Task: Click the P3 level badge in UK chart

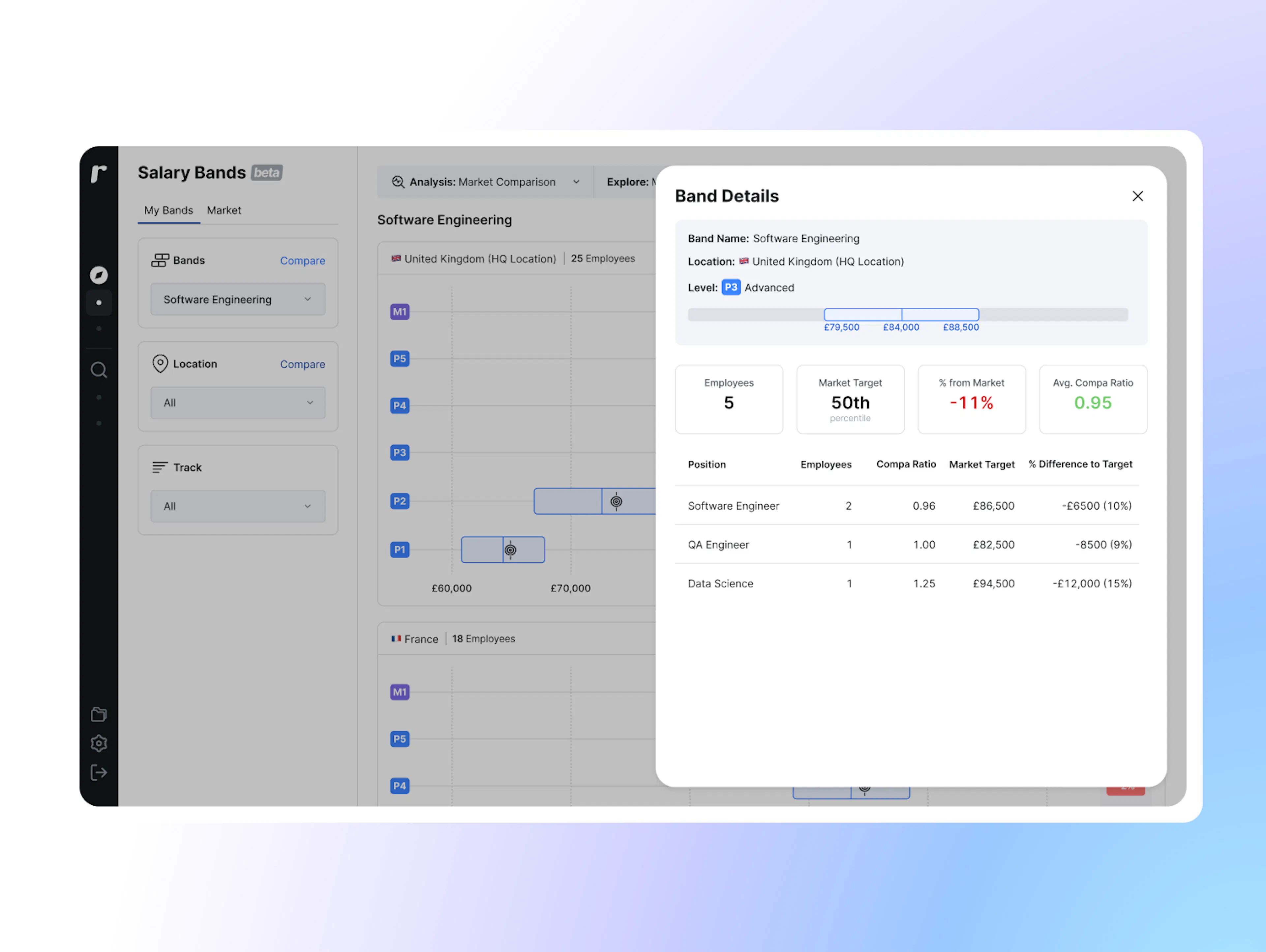Action: point(400,453)
